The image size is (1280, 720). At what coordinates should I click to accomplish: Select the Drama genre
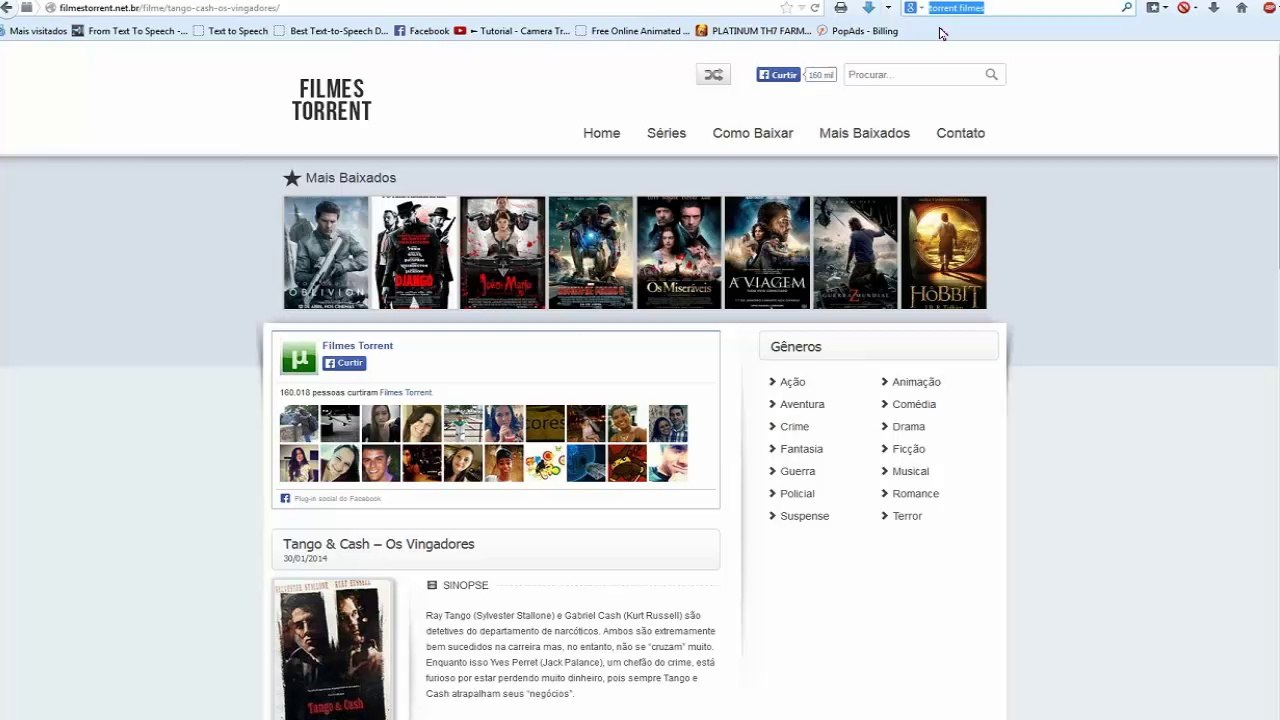coord(908,427)
